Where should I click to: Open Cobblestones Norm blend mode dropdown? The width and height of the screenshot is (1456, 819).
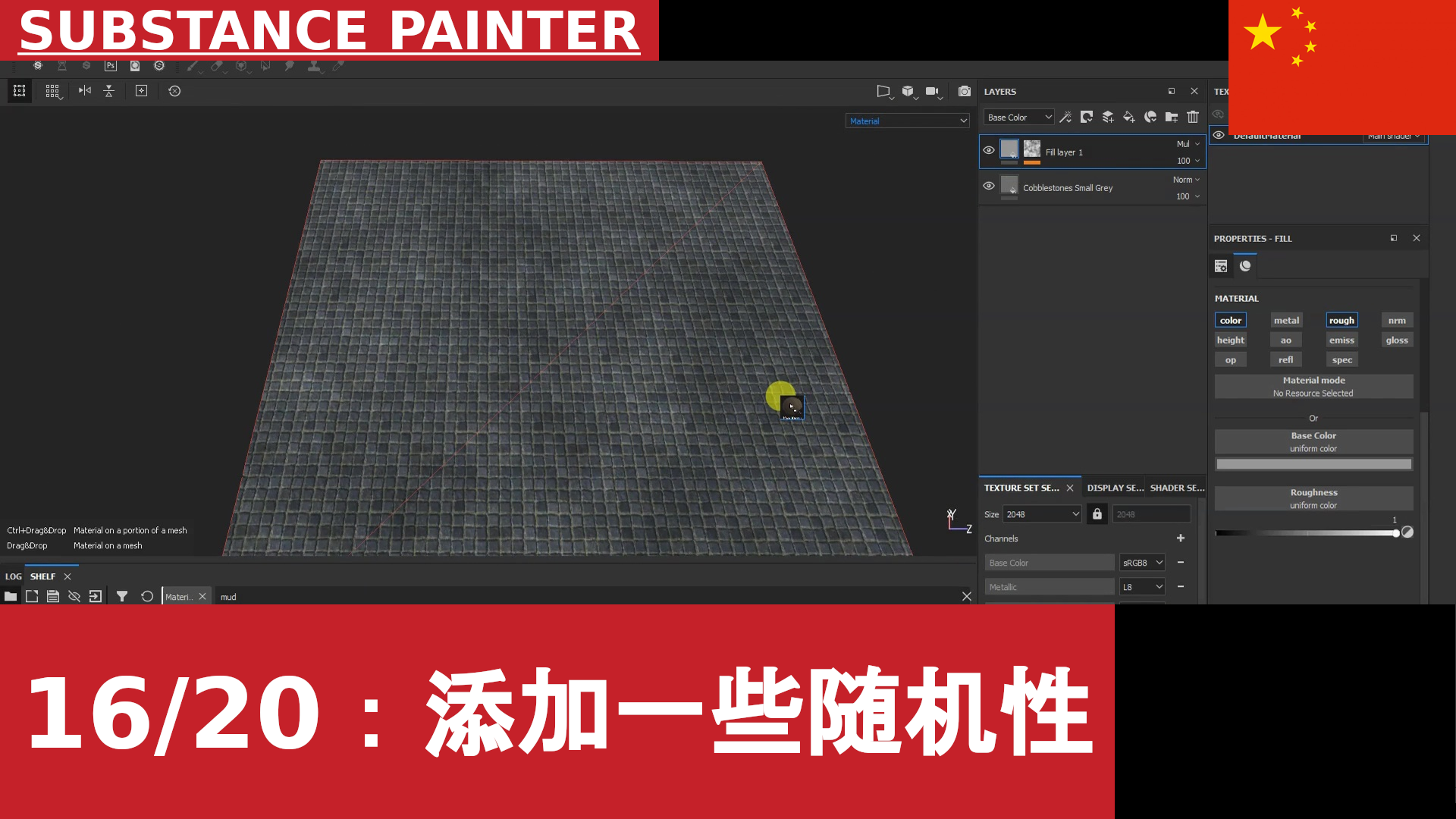click(1187, 180)
